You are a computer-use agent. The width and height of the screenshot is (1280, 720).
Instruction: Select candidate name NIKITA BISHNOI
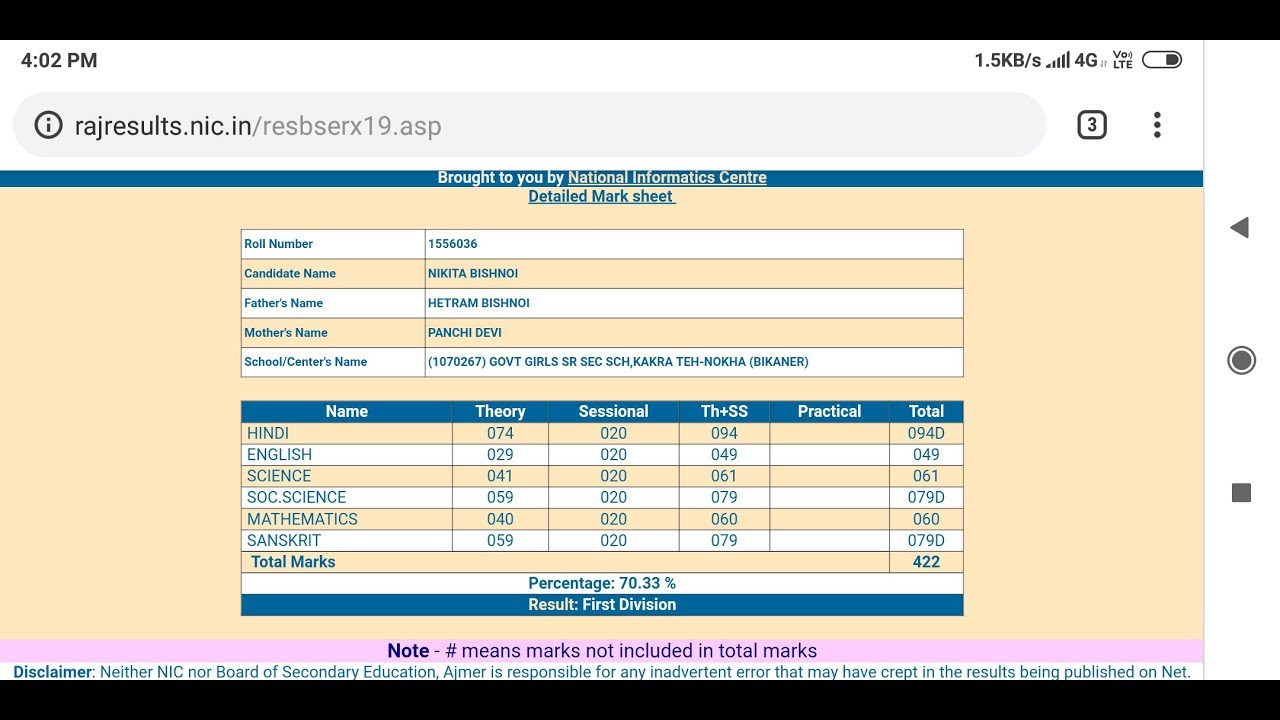[473, 273]
